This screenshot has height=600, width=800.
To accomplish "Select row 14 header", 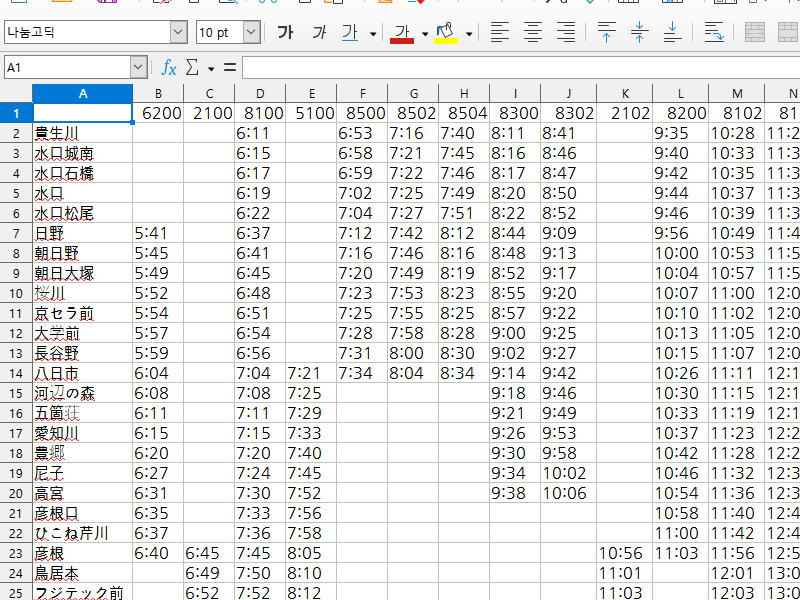I will click(x=16, y=373).
